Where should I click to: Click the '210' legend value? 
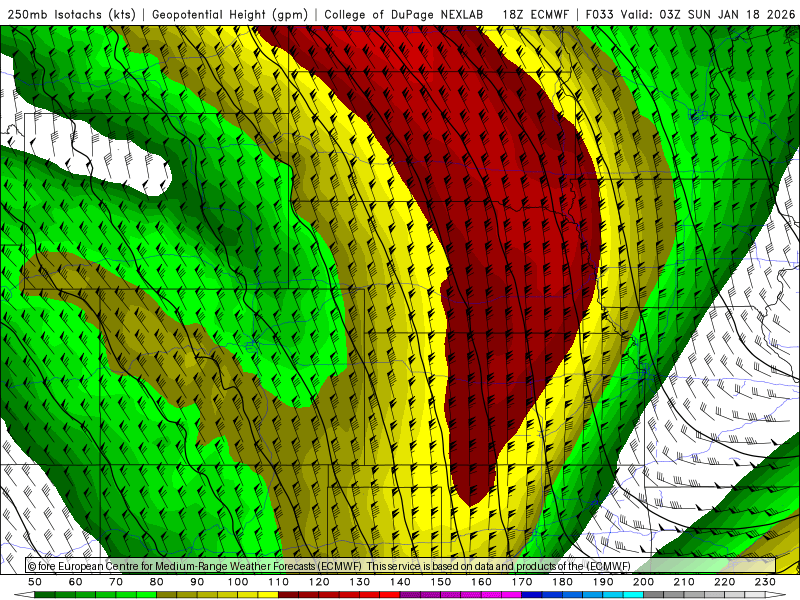tap(685, 582)
